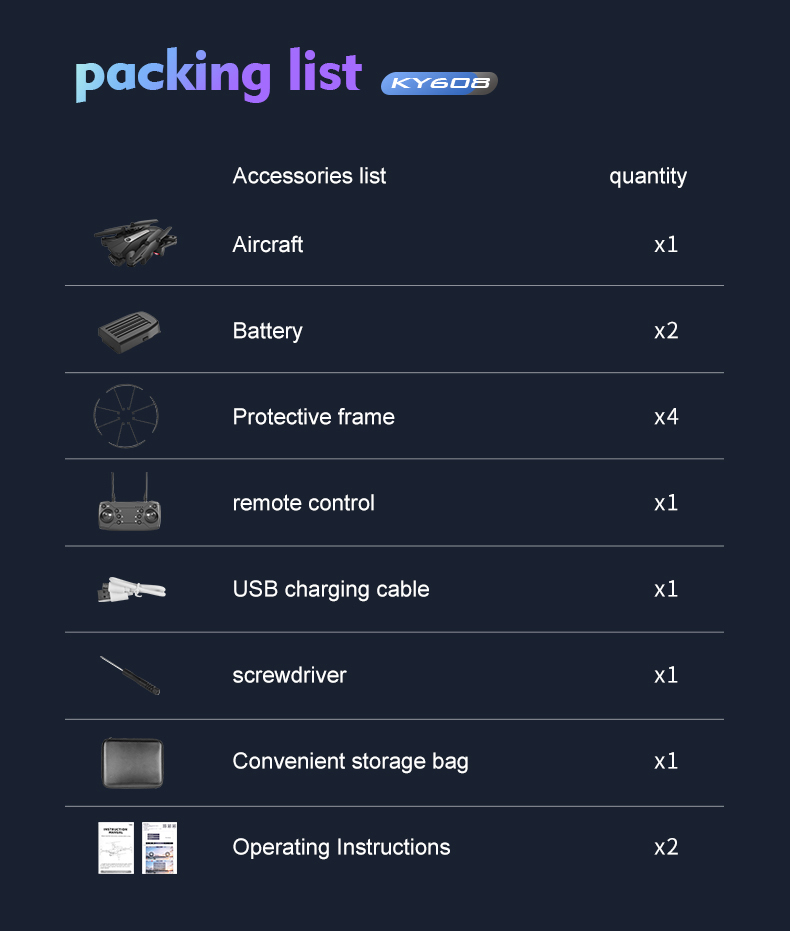The image size is (790, 931).
Task: Open the first instruction manual thumbnail
Action: [x=116, y=848]
